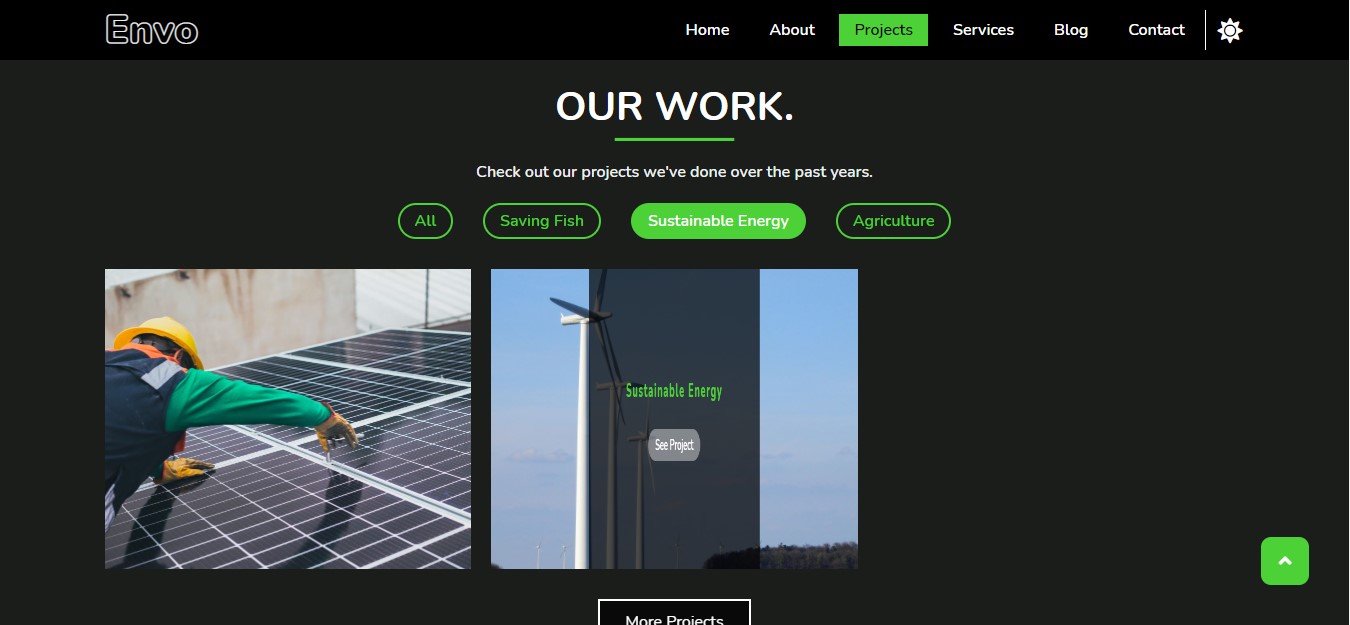1350x625 pixels.
Task: Open the Contact nav link
Action: pos(1156,30)
